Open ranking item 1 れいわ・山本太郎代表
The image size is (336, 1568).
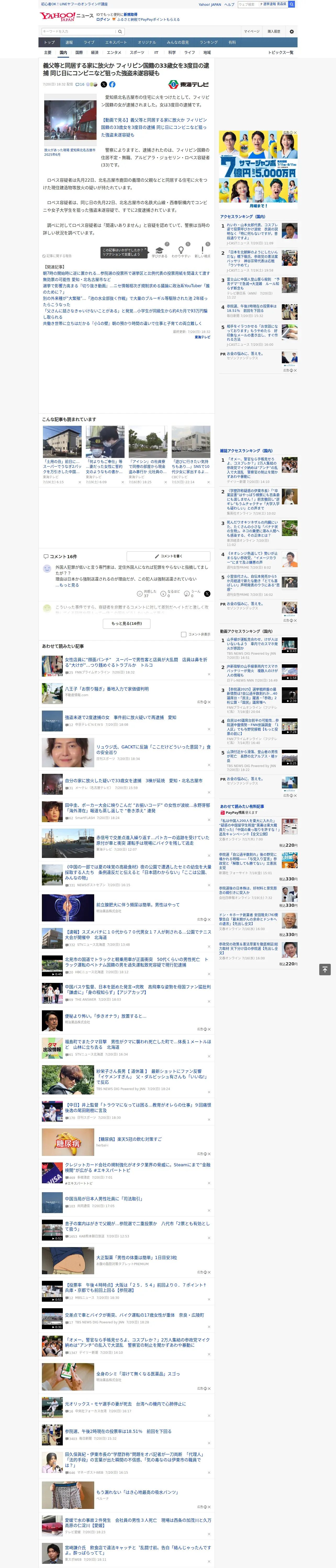[253, 231]
